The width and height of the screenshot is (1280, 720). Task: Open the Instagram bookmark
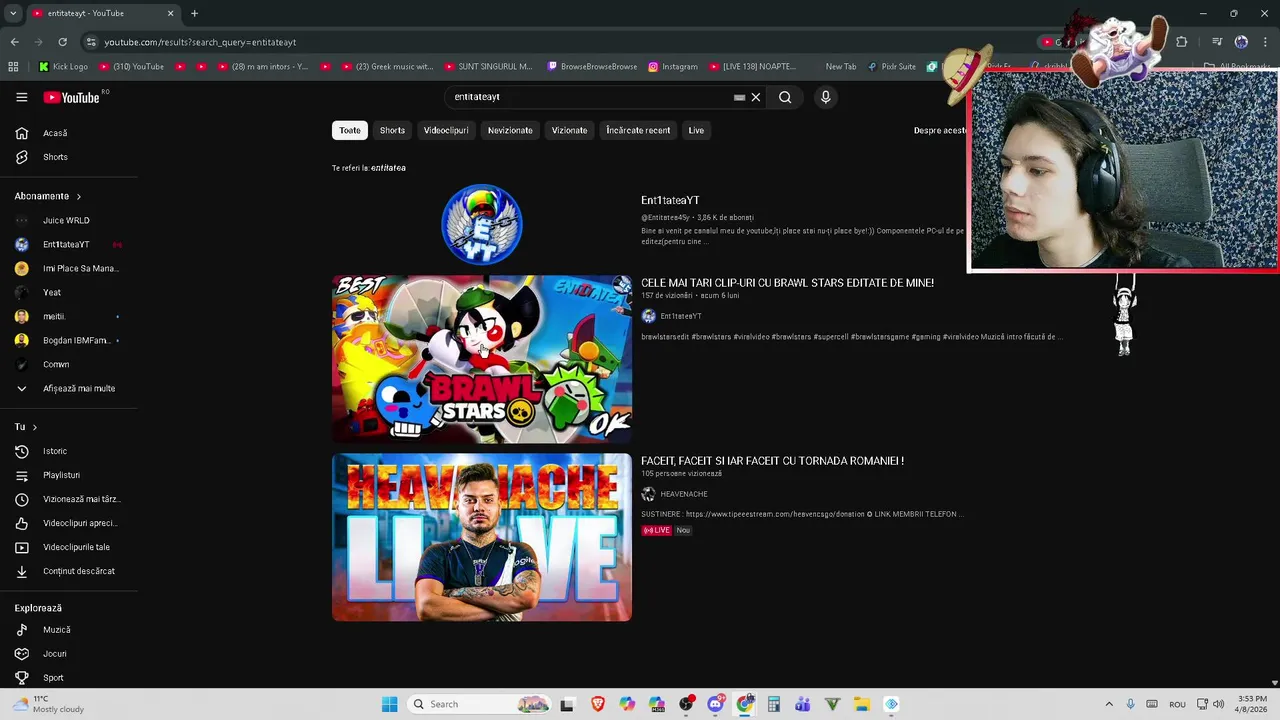pos(673,66)
